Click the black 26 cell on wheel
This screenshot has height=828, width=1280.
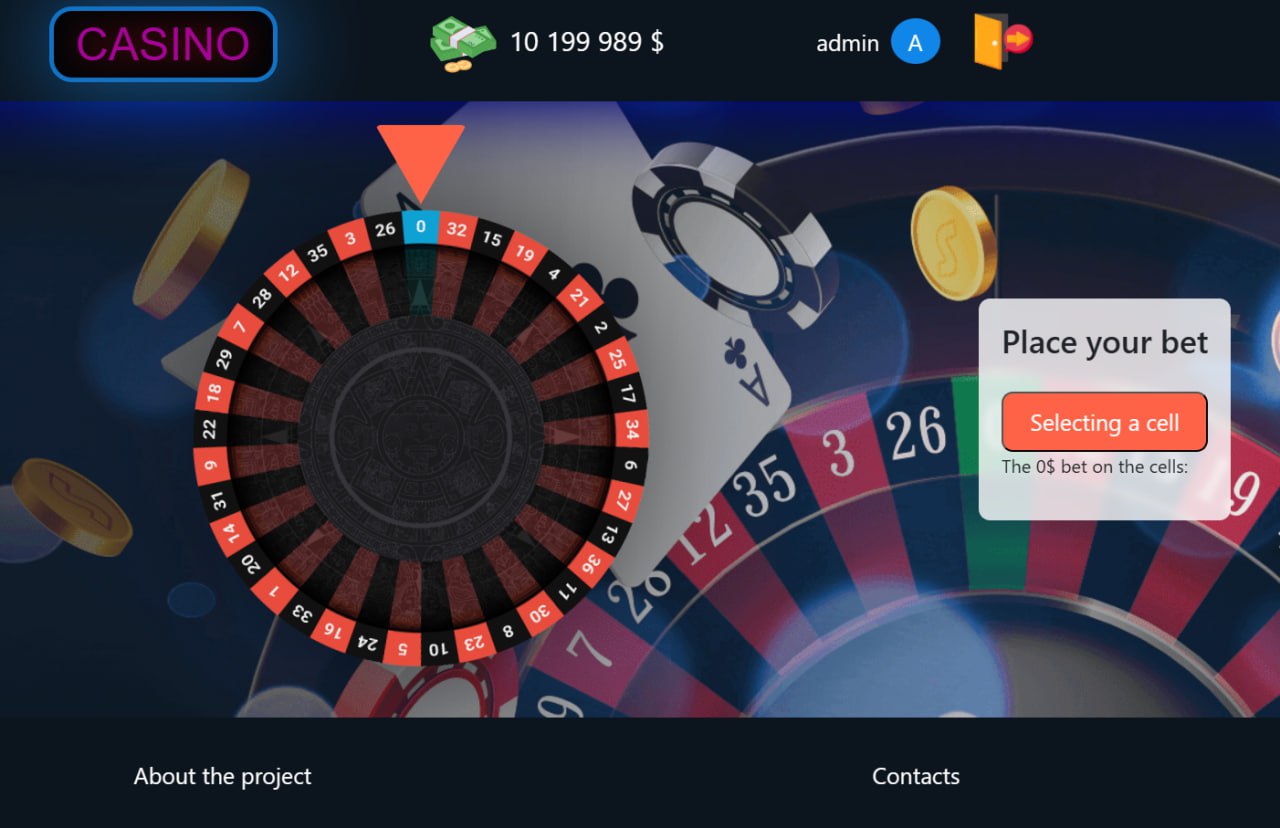coord(385,230)
